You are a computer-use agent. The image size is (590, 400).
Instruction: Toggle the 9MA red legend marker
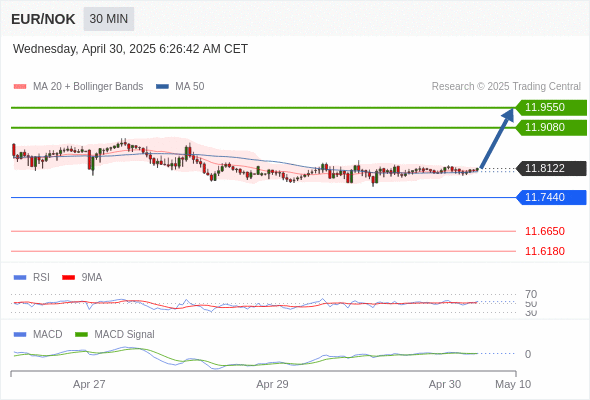tap(68, 278)
